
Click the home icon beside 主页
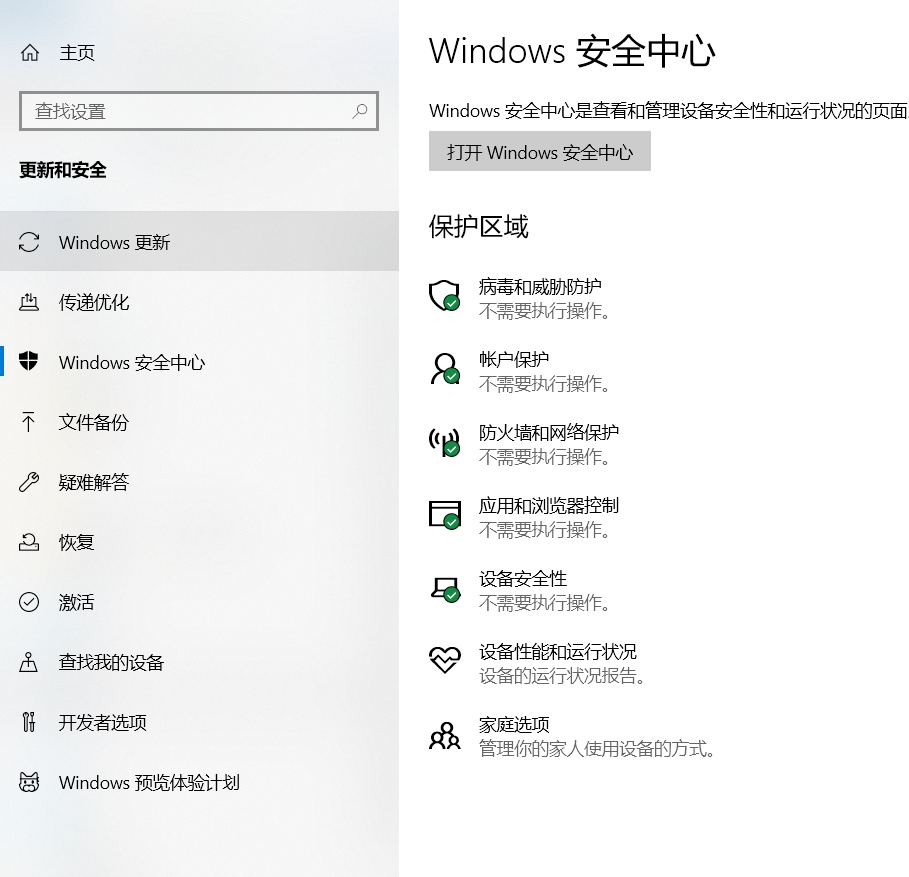pyautogui.click(x=30, y=53)
